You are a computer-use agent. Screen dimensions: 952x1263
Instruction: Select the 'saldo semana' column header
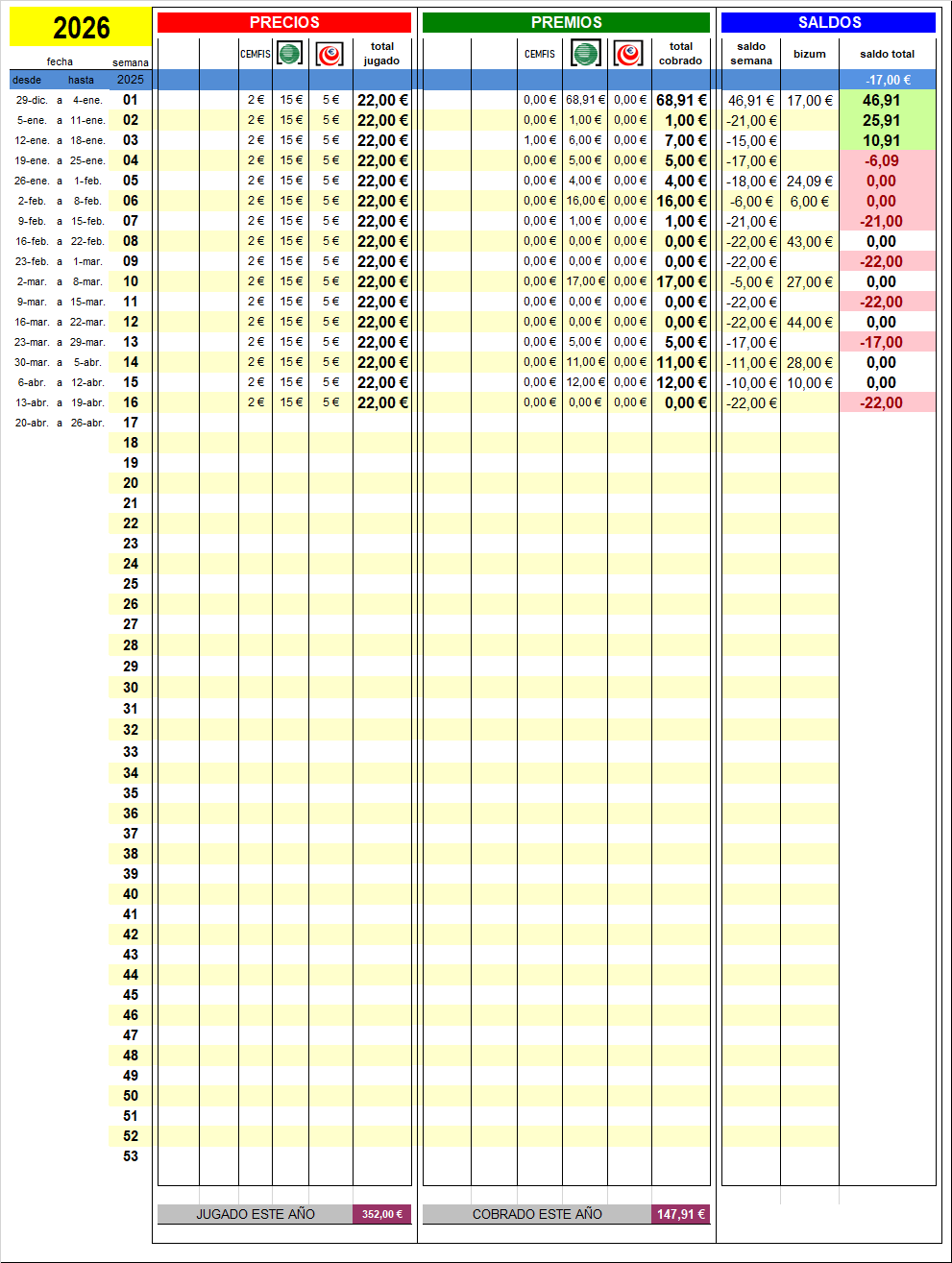[750, 54]
